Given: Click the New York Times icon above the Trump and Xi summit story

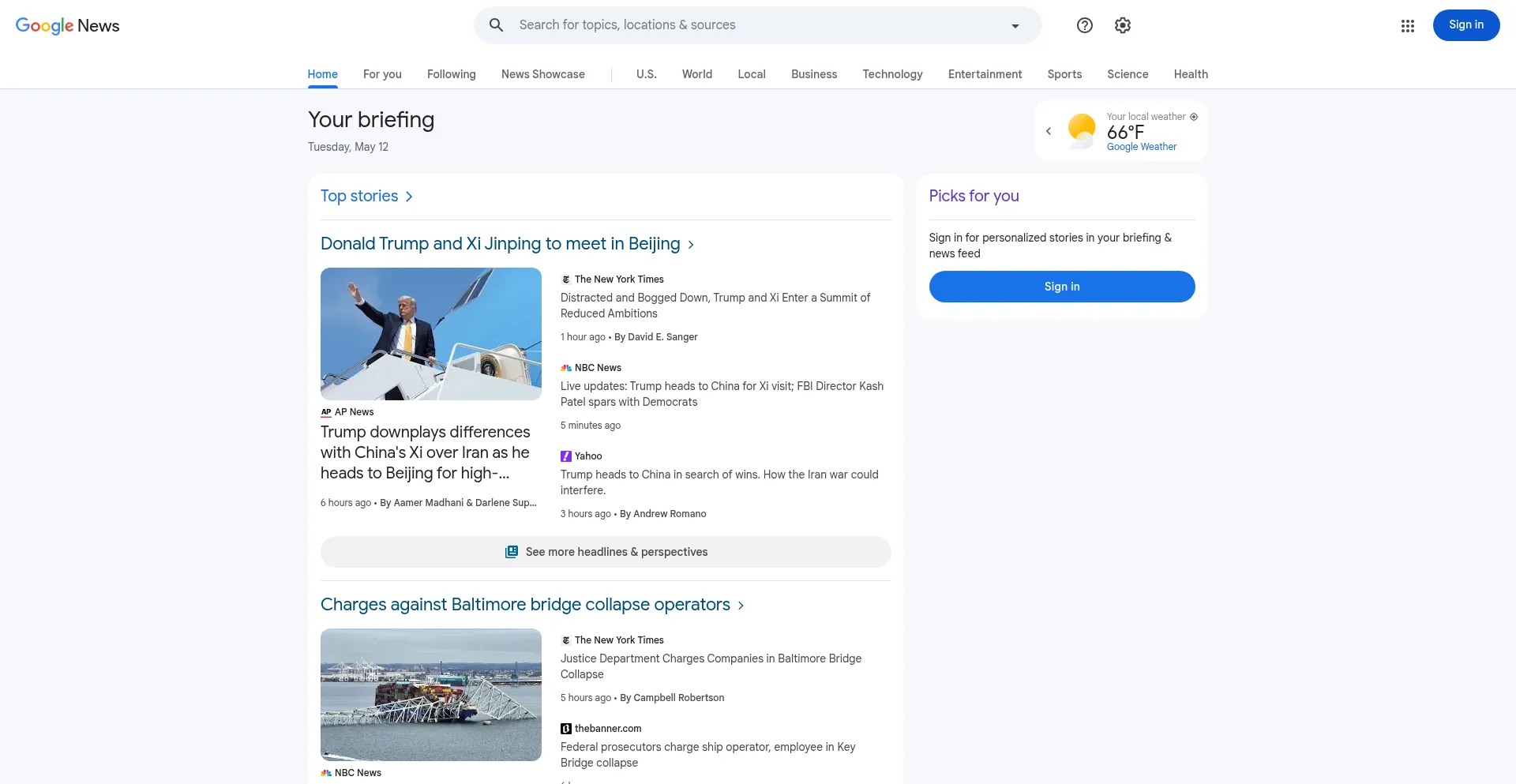Looking at the screenshot, I should [566, 279].
